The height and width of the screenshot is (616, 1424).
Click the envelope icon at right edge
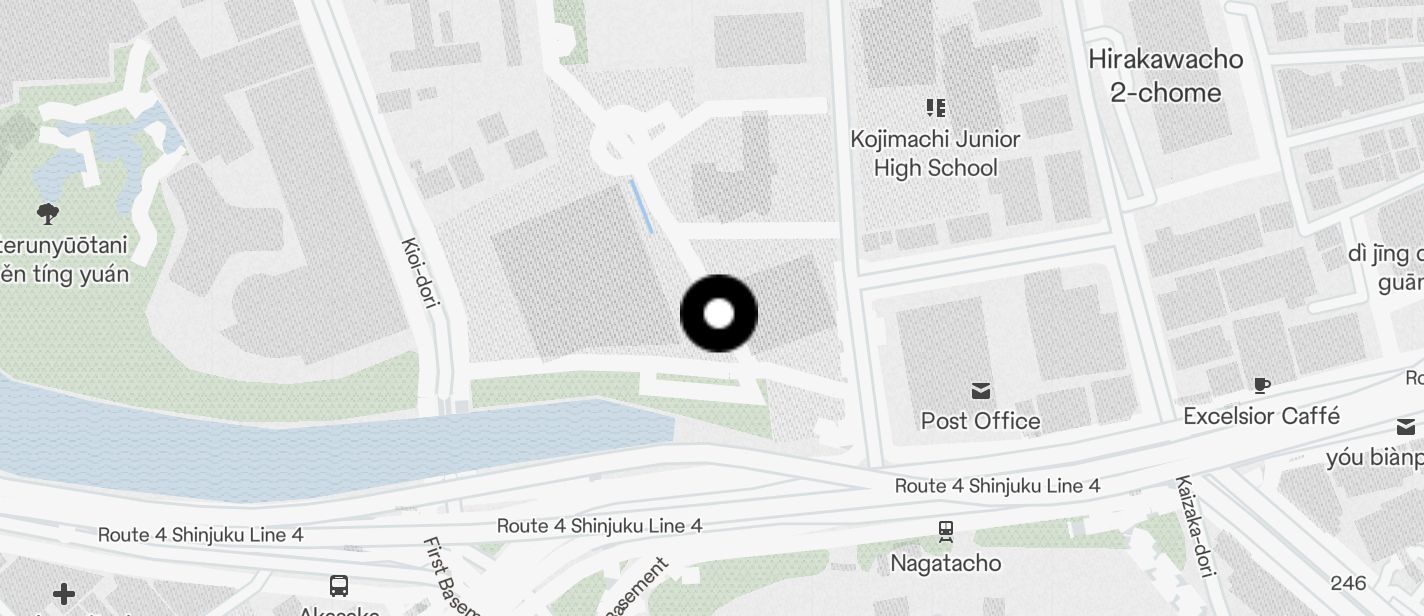(1407, 427)
